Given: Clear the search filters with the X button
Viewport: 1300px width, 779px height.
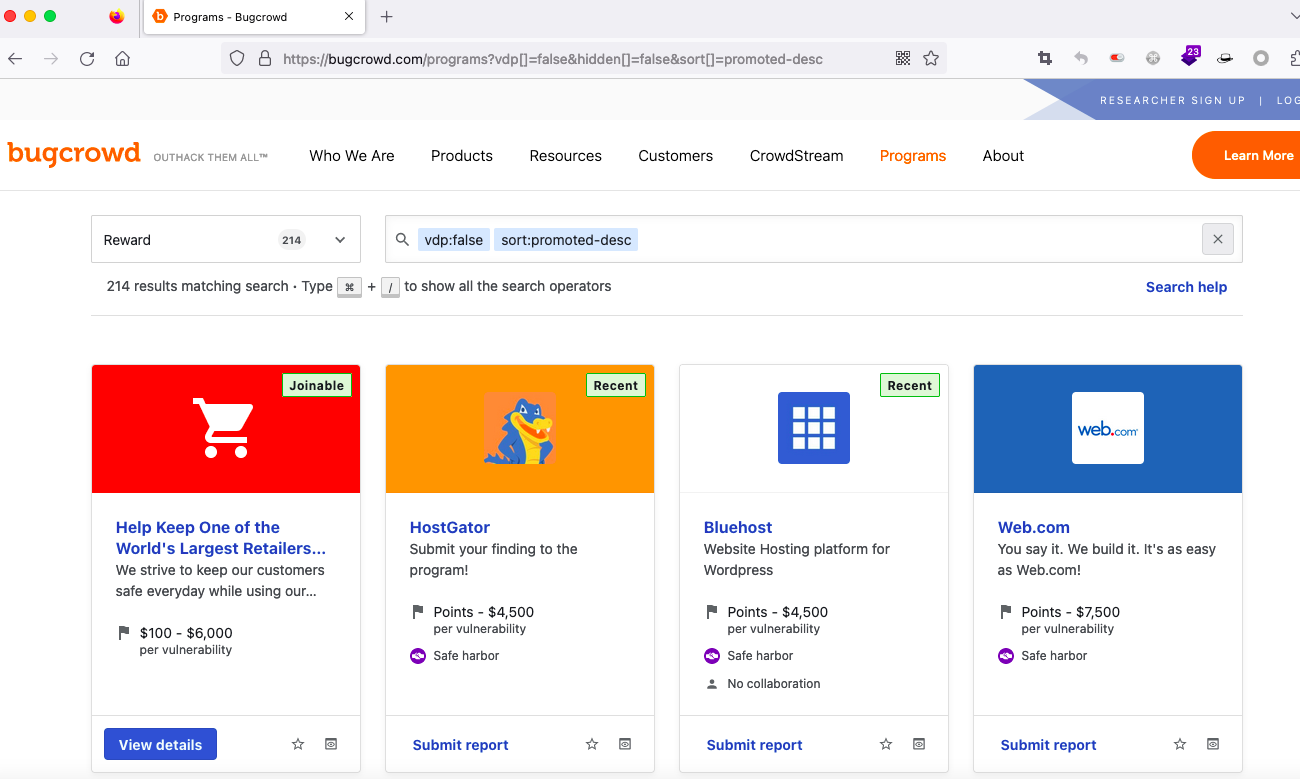Looking at the screenshot, I should coord(1217,239).
